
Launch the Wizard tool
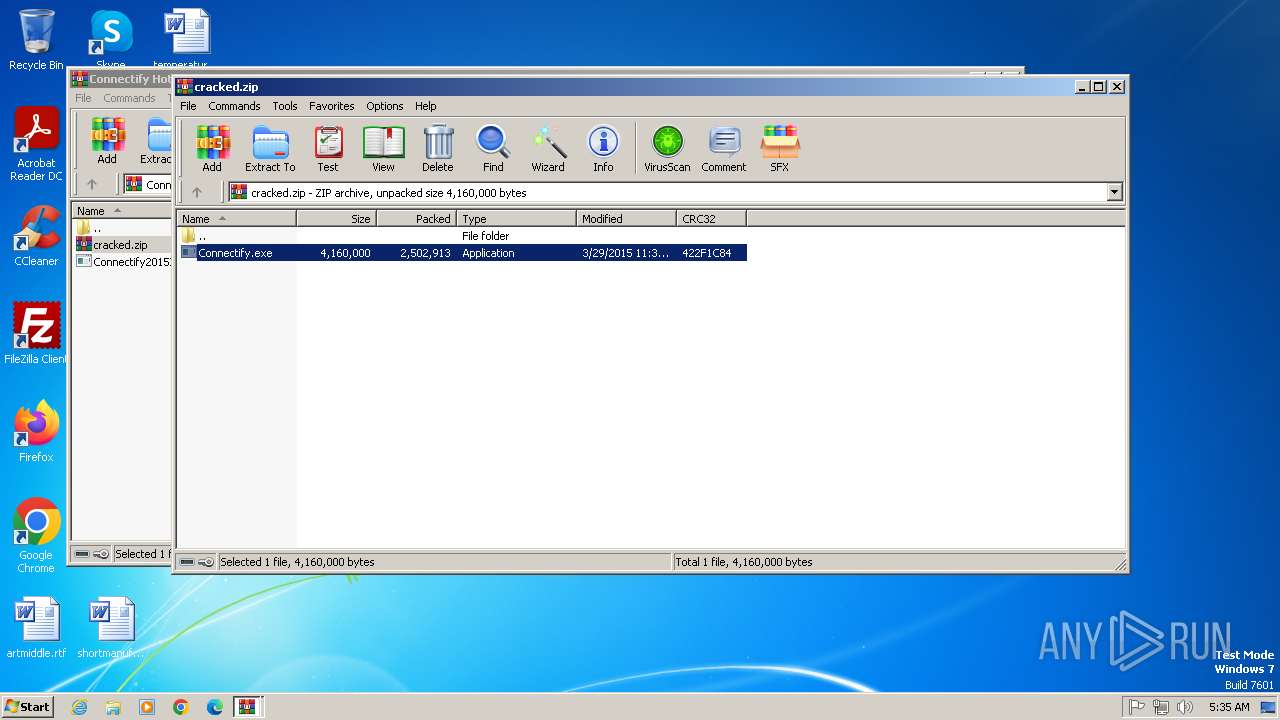548,149
